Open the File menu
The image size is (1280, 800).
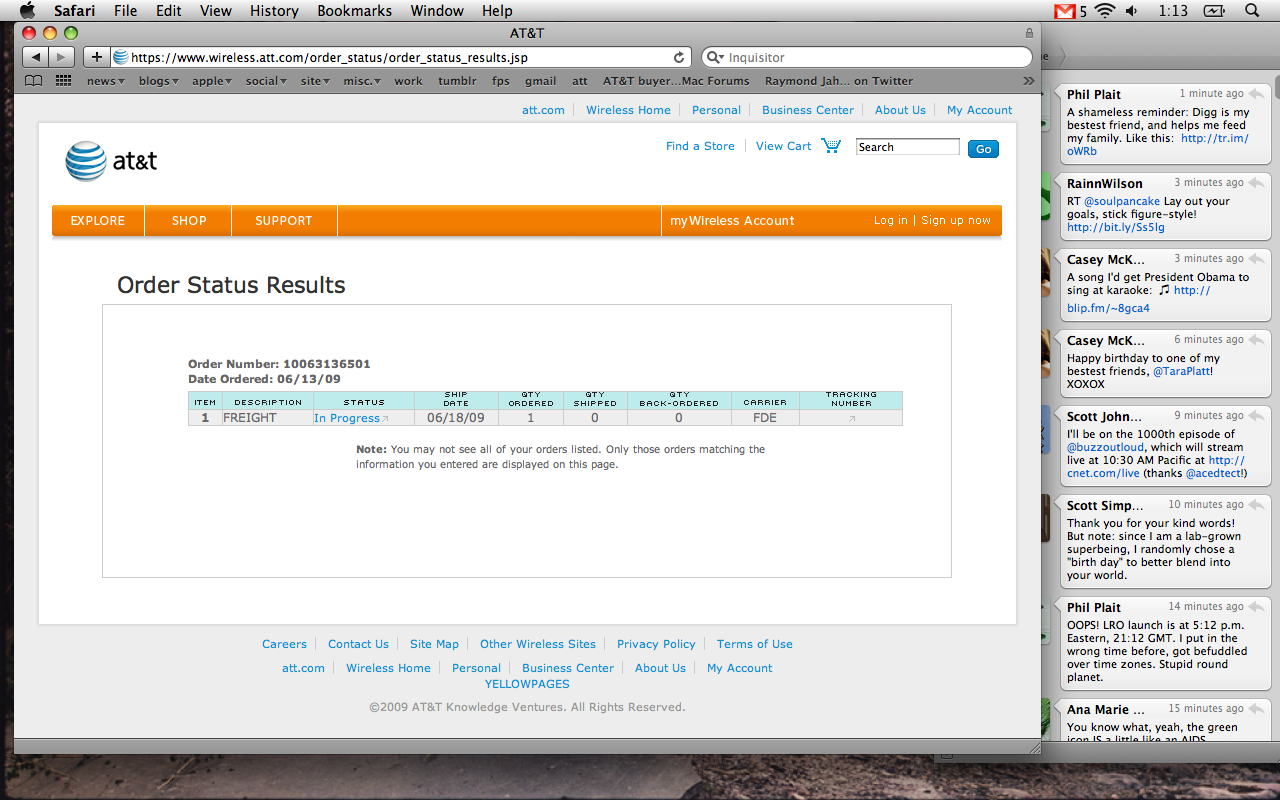(126, 11)
